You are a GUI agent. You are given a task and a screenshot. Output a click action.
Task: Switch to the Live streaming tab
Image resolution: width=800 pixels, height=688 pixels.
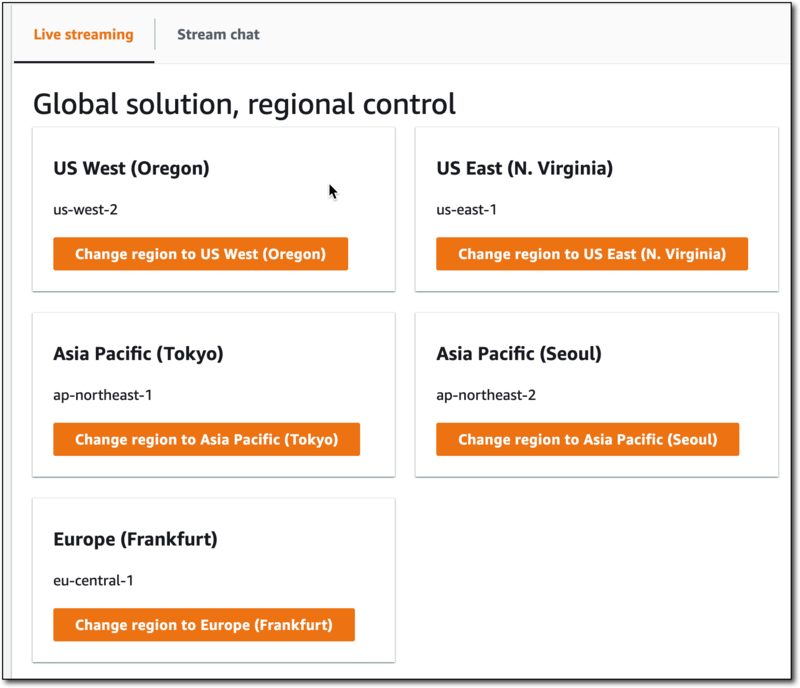(83, 34)
